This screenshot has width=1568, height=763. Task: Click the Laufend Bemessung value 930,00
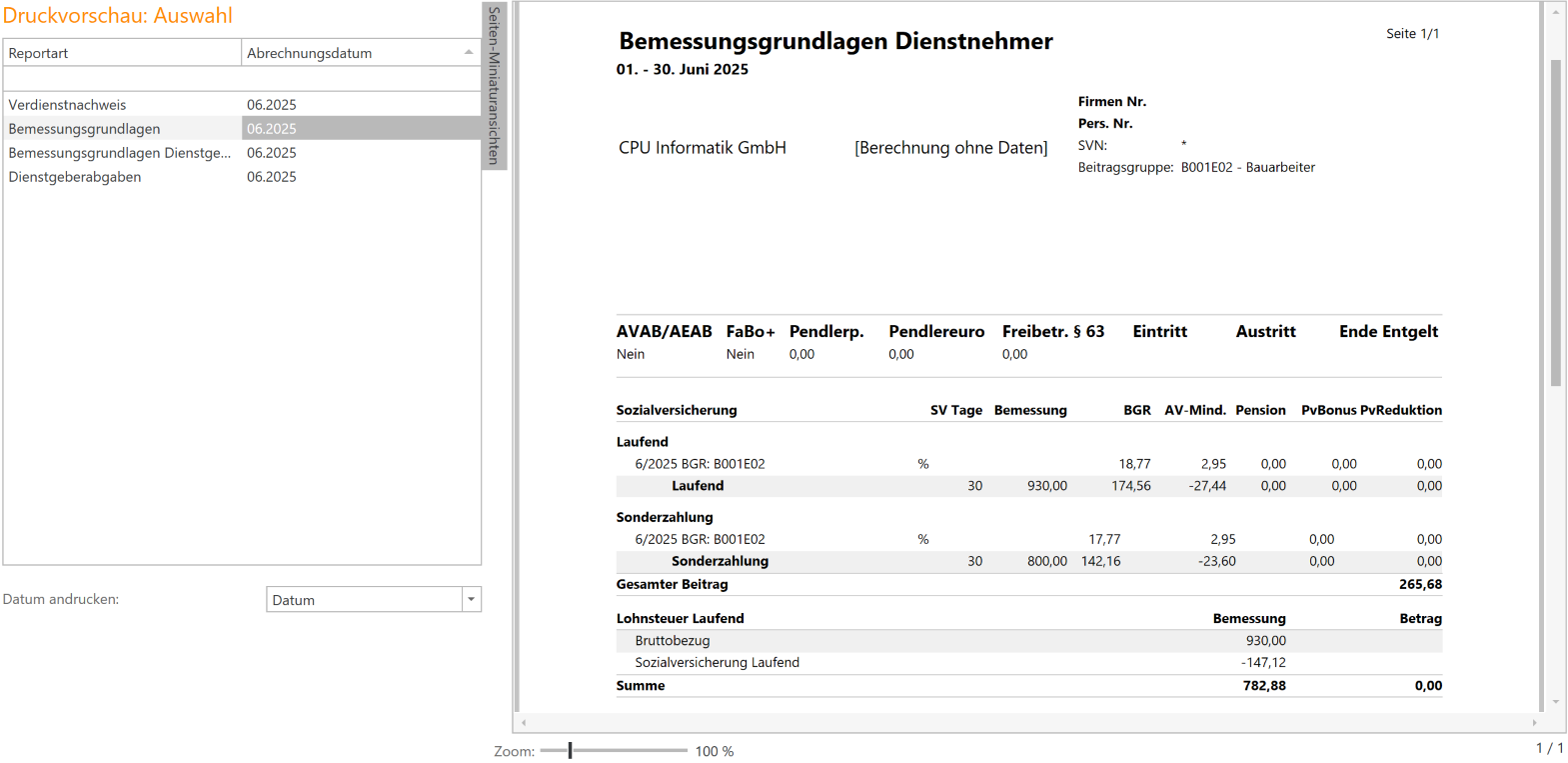click(x=1047, y=485)
